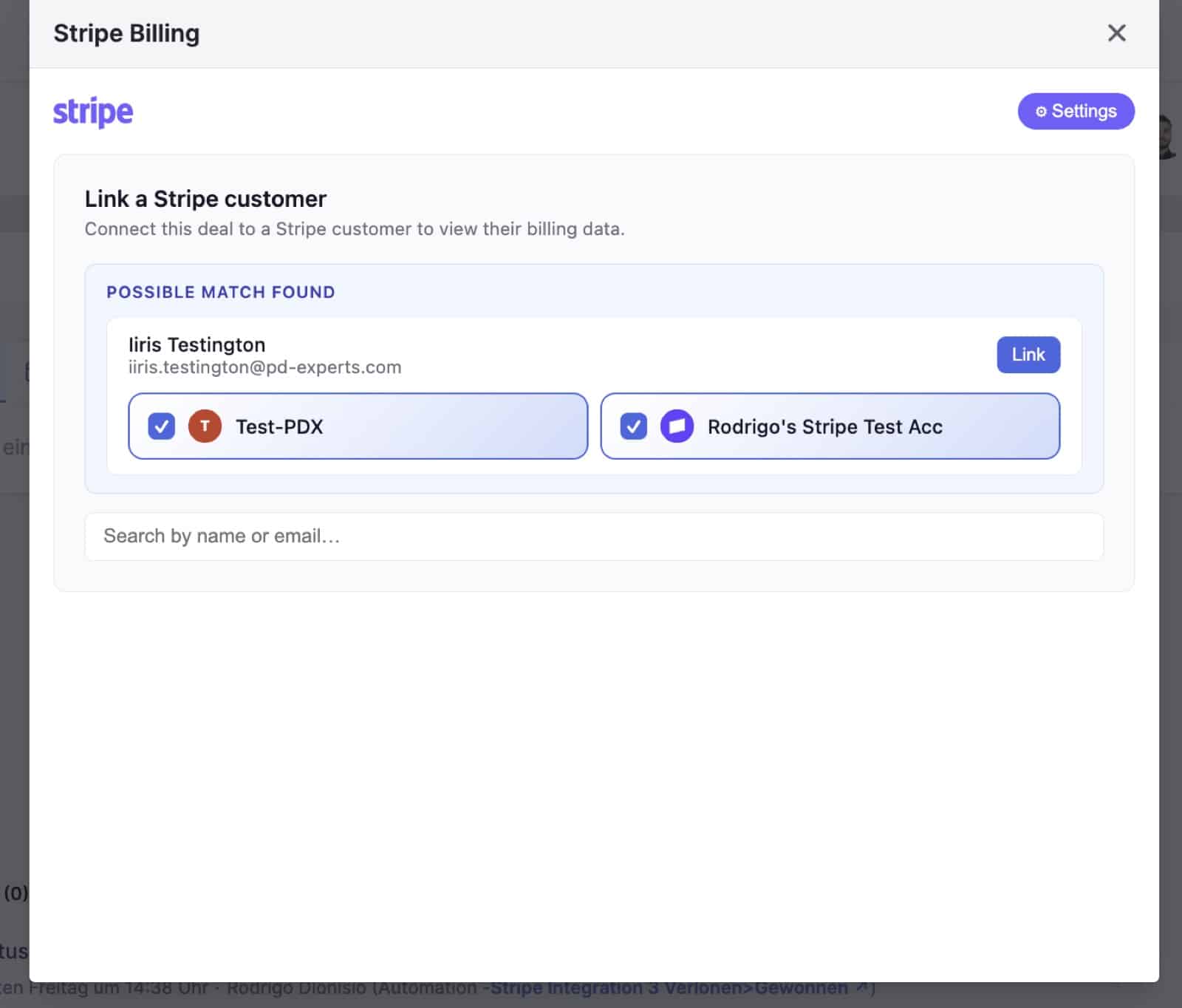The height and width of the screenshot is (1008, 1182).
Task: Click the Connect this deal description text
Action: [355, 229]
